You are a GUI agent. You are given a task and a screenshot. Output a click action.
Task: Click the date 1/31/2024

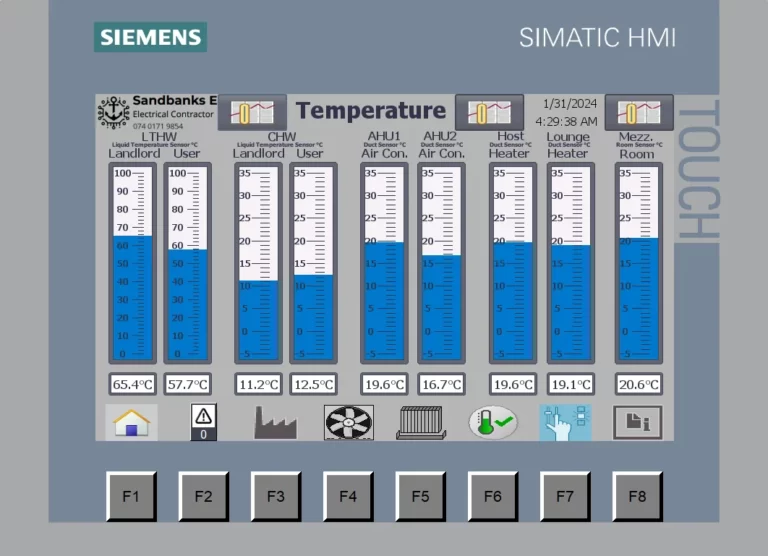click(570, 104)
